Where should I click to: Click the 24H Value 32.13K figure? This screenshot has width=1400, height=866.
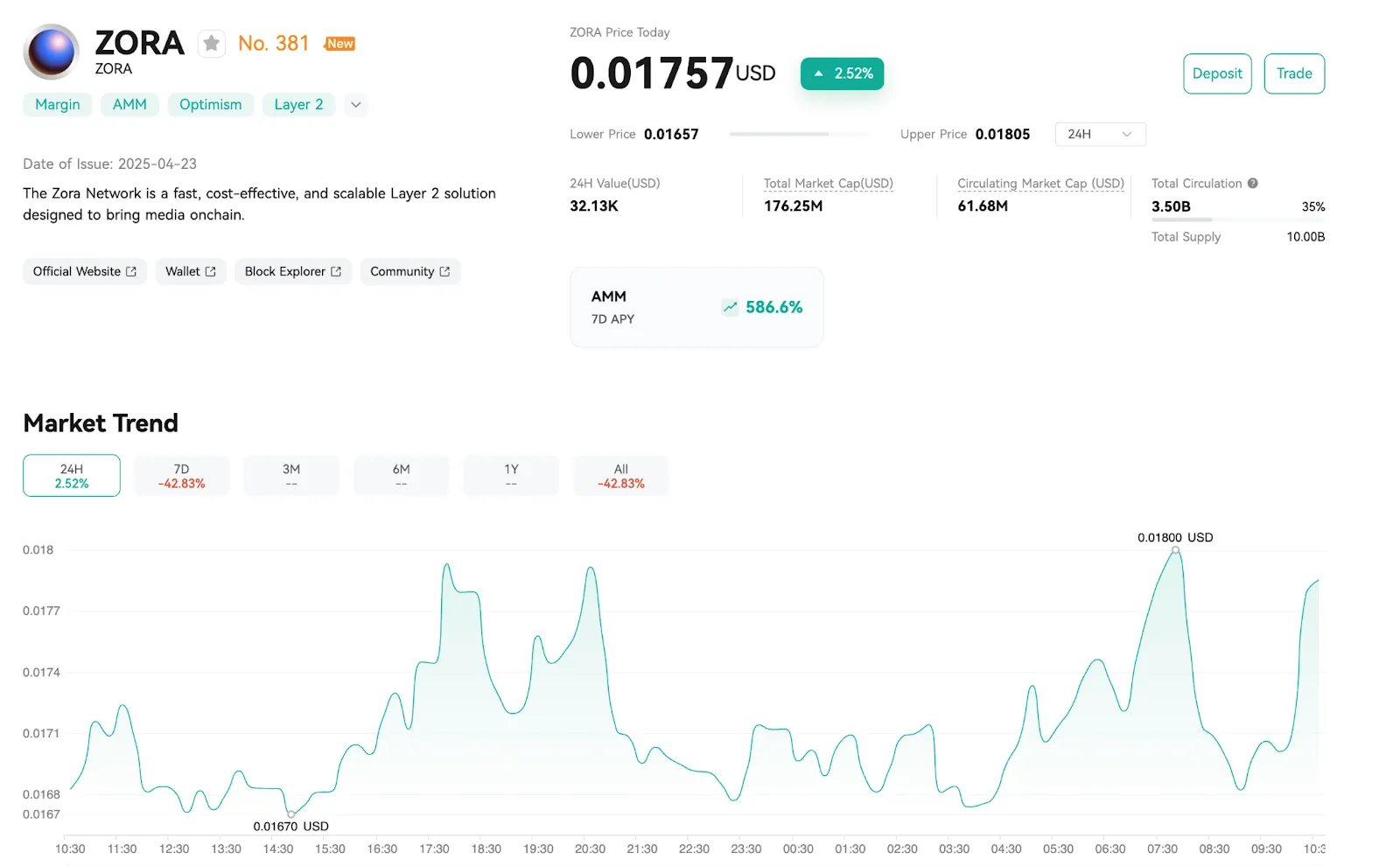tap(594, 206)
